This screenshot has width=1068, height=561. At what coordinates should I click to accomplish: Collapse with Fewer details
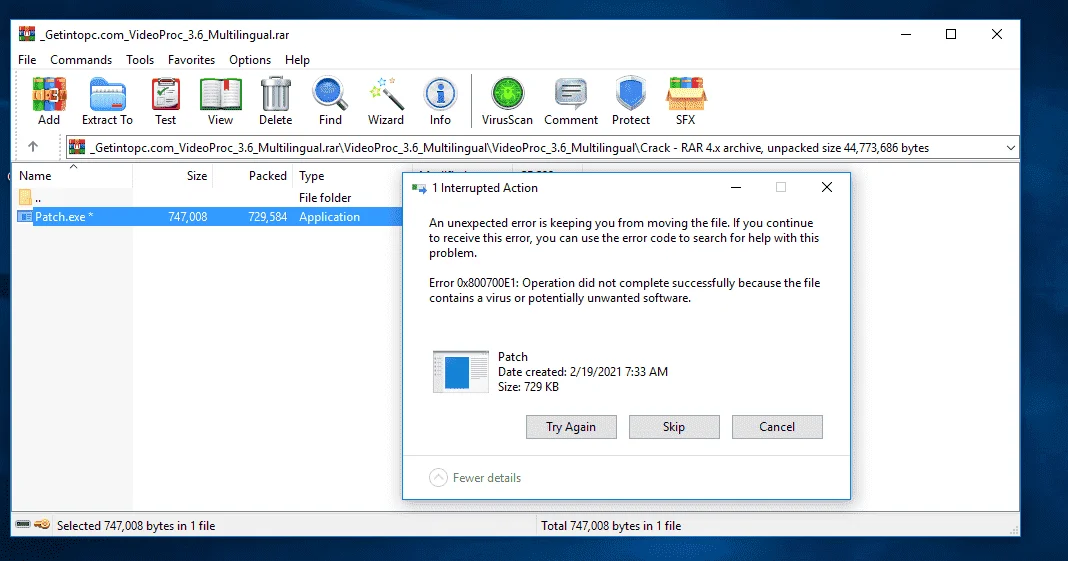click(x=475, y=478)
